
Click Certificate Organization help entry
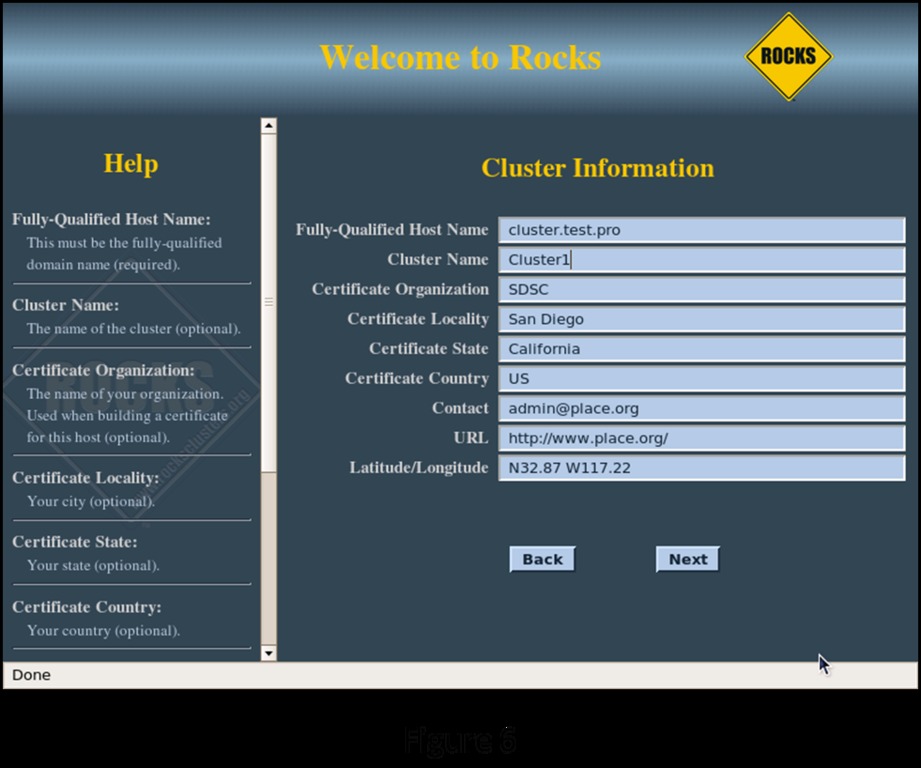[x=103, y=370]
